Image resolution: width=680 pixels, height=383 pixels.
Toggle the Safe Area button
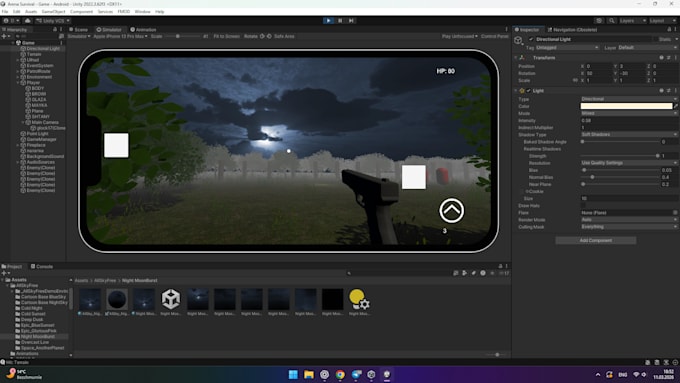click(x=284, y=36)
